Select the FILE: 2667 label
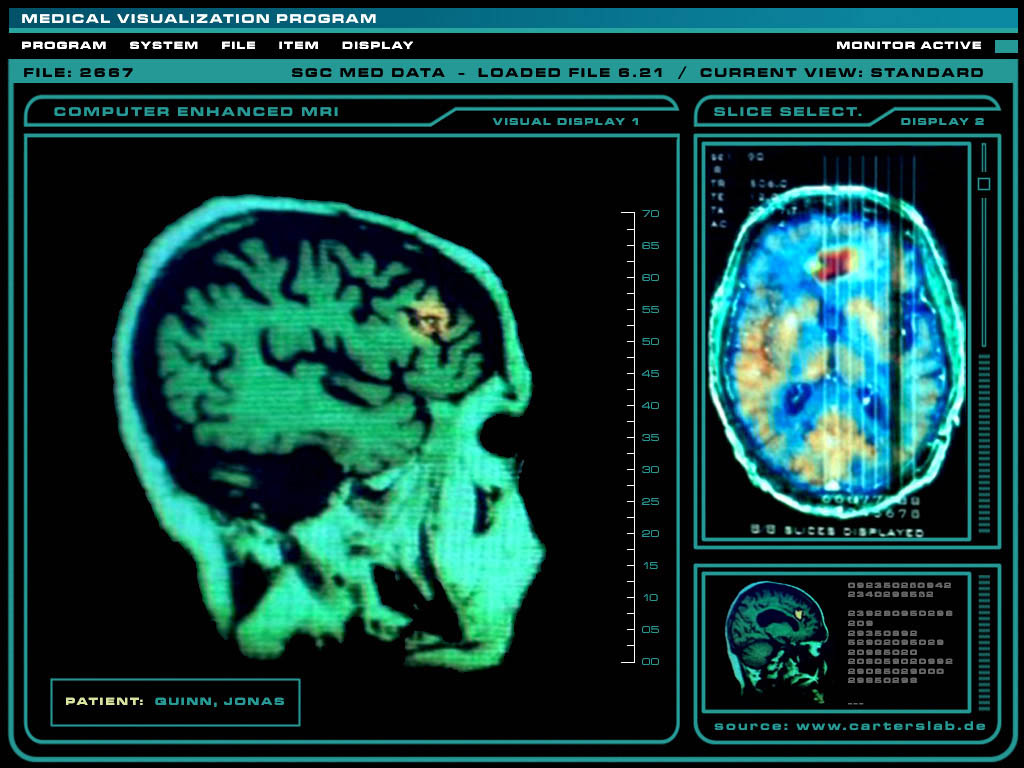This screenshot has height=768, width=1024. coord(78,72)
